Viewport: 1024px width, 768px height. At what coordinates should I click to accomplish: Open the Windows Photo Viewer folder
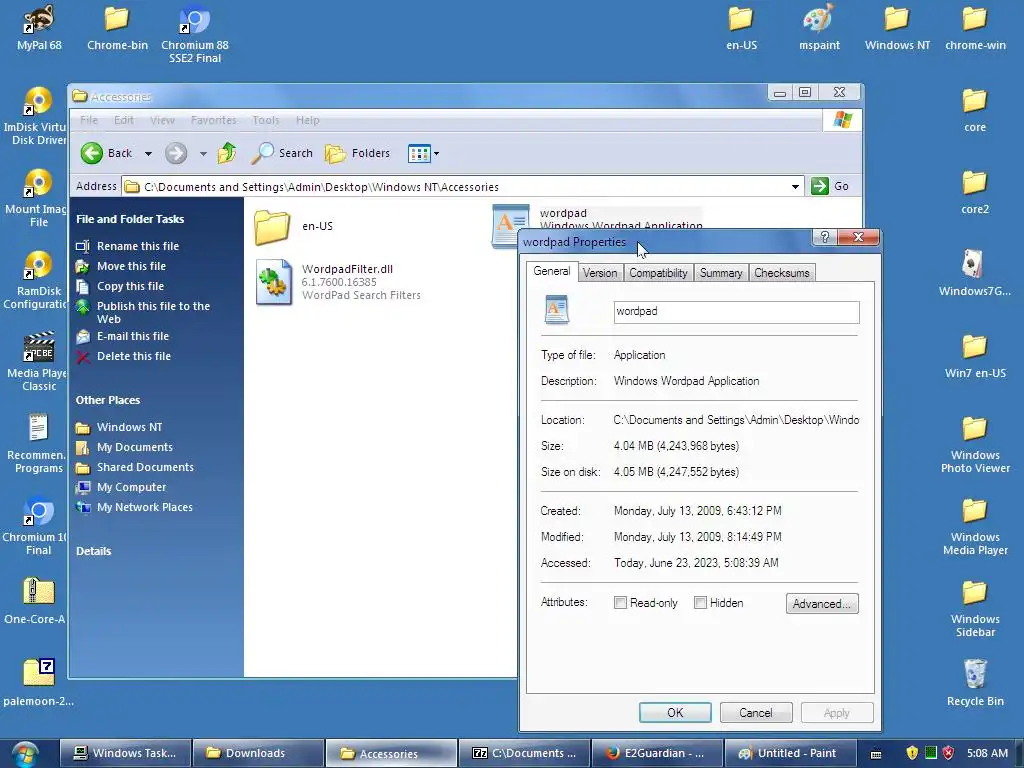[x=974, y=444]
